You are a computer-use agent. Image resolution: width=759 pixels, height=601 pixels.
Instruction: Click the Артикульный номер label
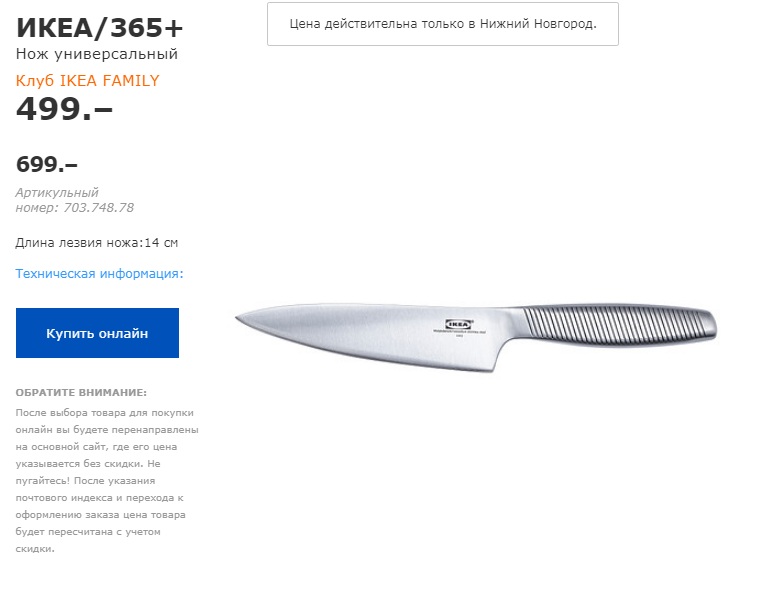pos(57,200)
